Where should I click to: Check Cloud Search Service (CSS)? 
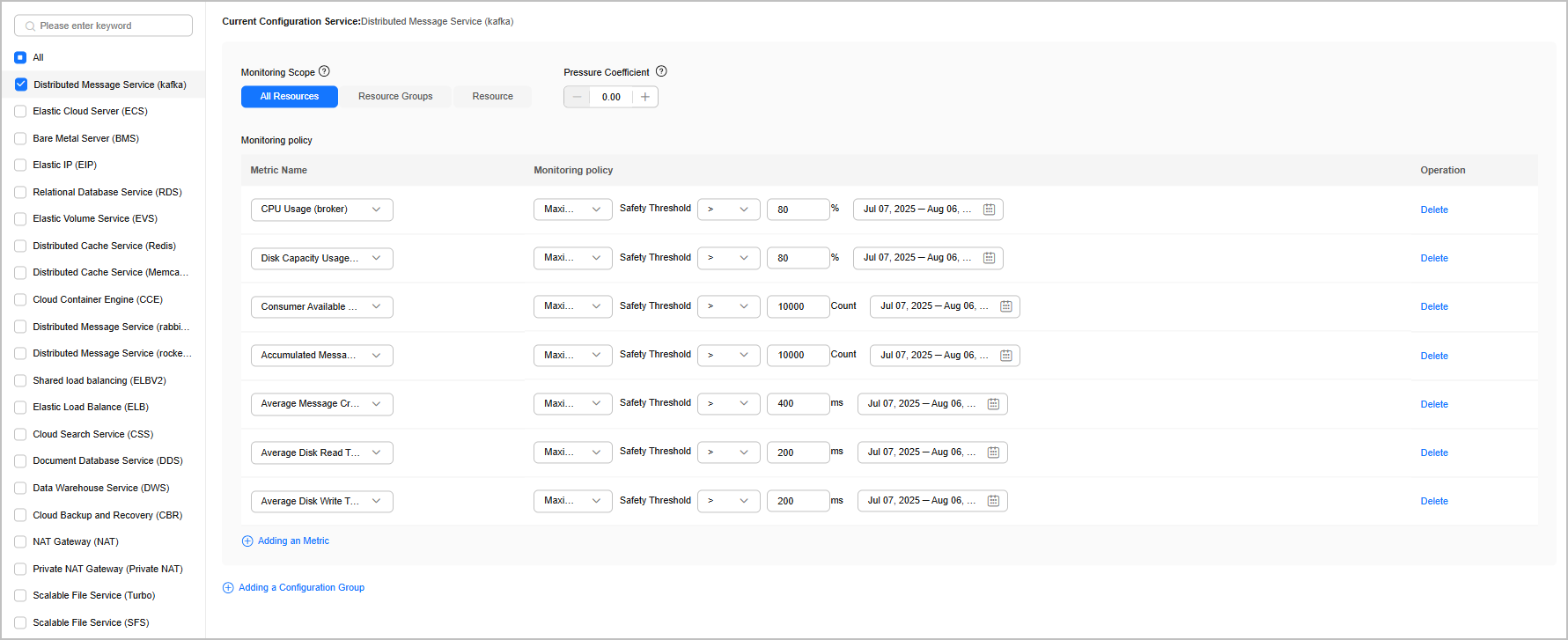pyautogui.click(x=20, y=434)
